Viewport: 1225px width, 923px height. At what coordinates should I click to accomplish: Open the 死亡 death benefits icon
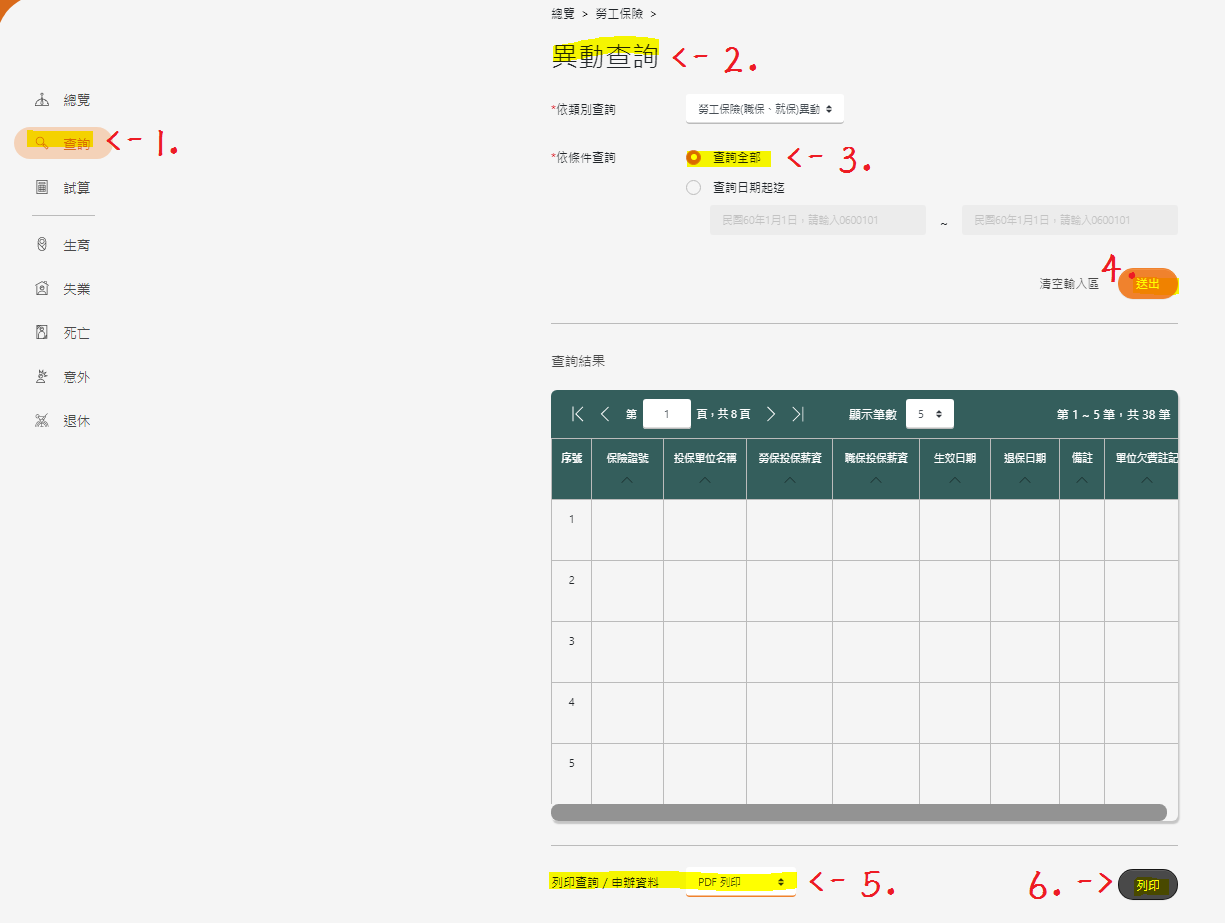click(42, 333)
